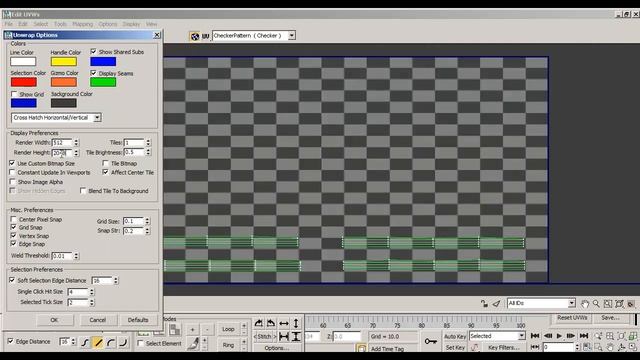
Task: Open the Options menu
Action: click(108, 24)
